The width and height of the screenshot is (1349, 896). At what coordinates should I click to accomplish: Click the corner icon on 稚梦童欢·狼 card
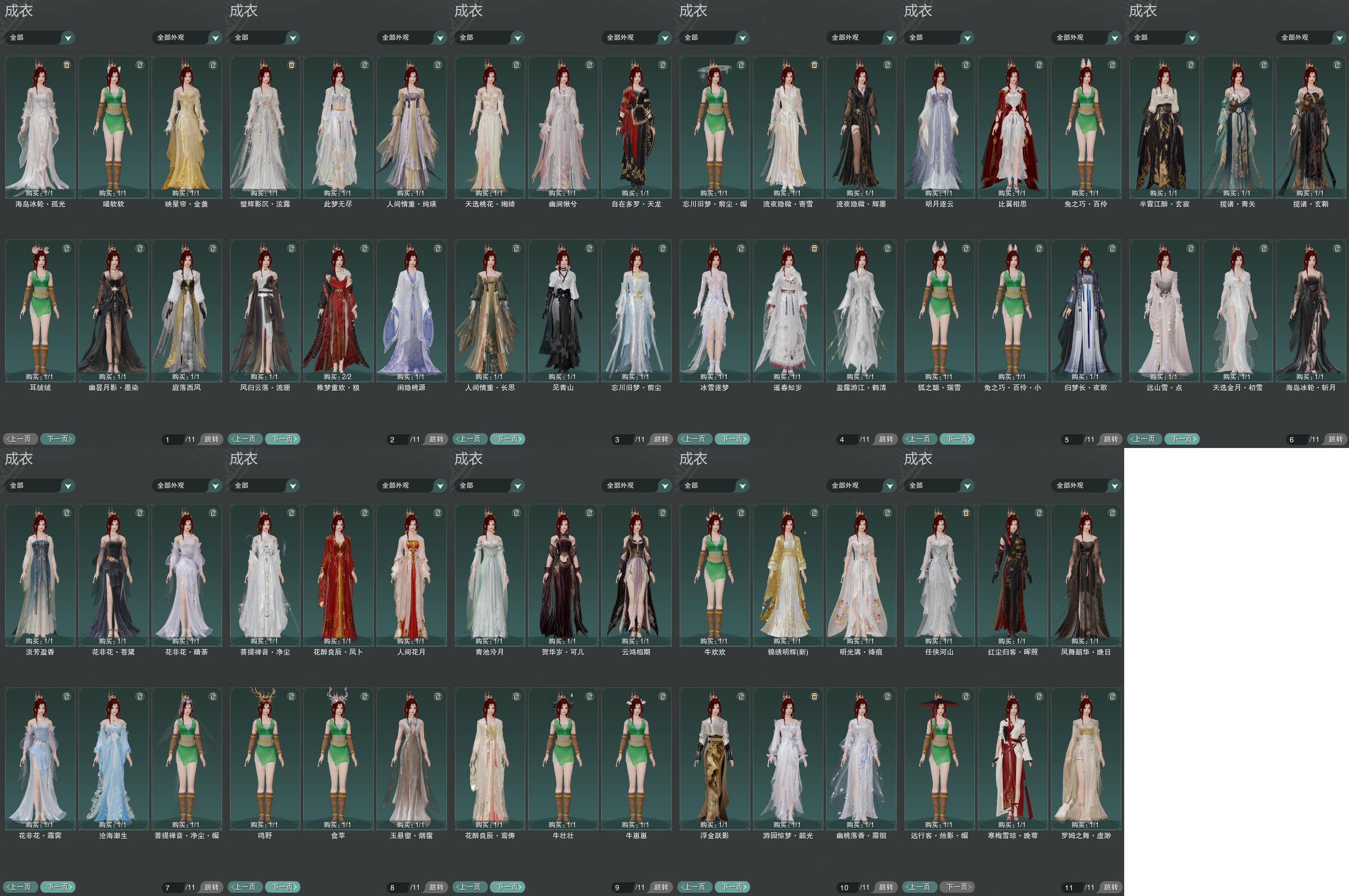[x=365, y=248]
